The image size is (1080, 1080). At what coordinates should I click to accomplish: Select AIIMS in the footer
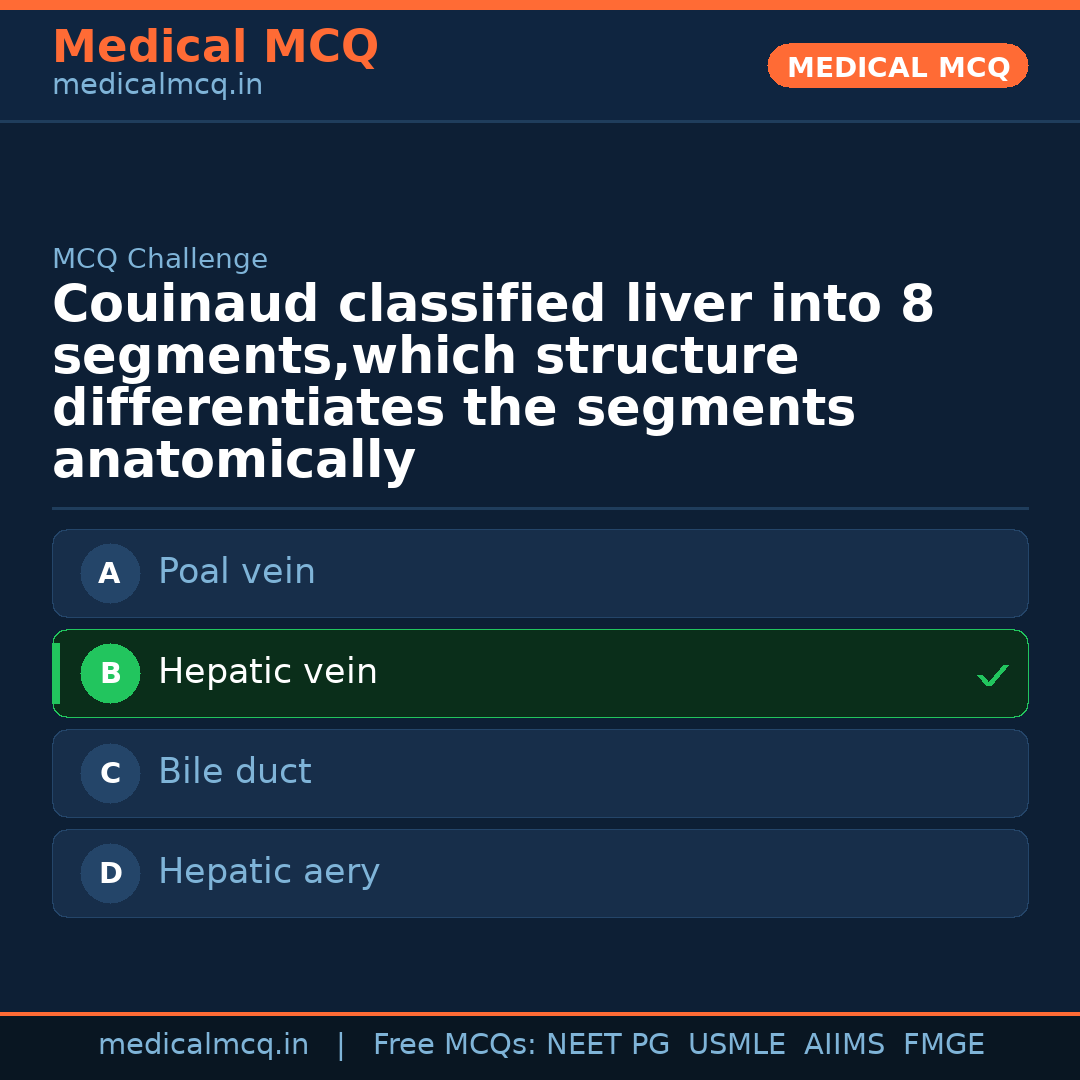[x=844, y=1045]
